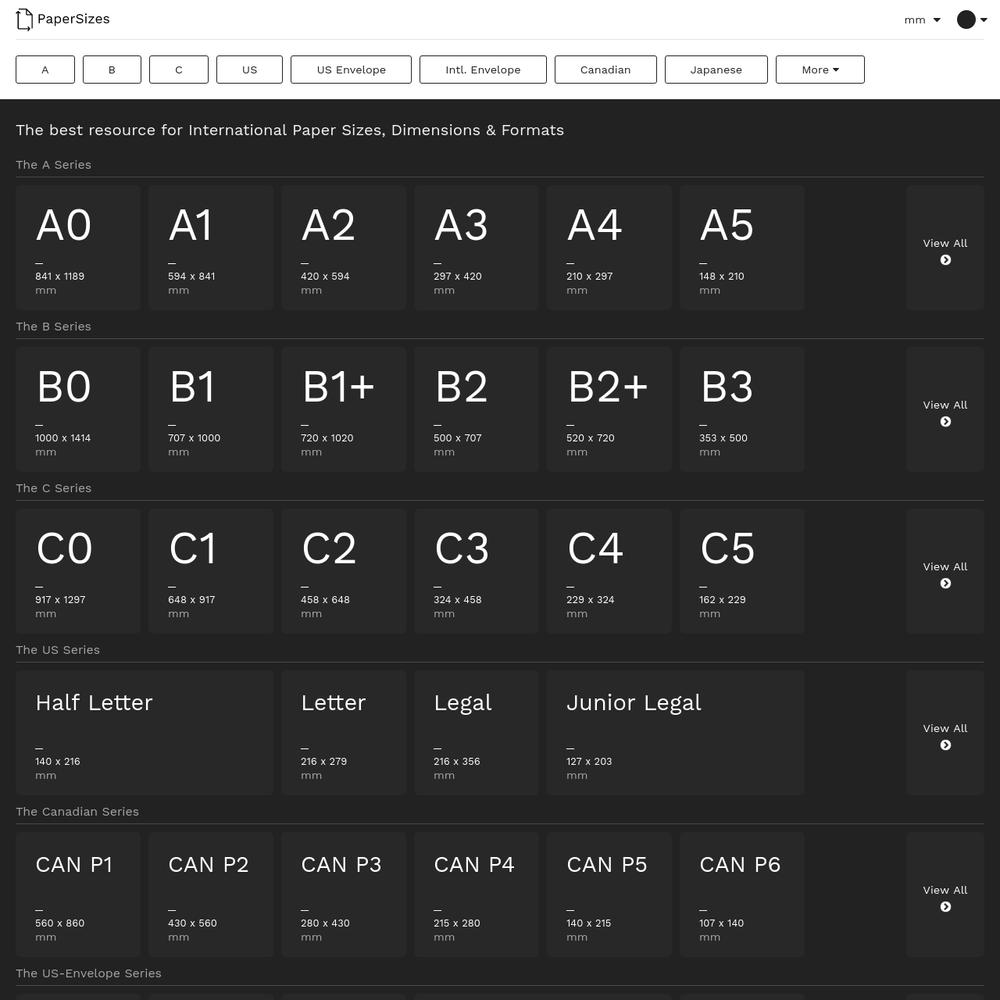Go to the Intl. Envelope category
Image resolution: width=1000 pixels, height=1000 pixels.
[483, 70]
